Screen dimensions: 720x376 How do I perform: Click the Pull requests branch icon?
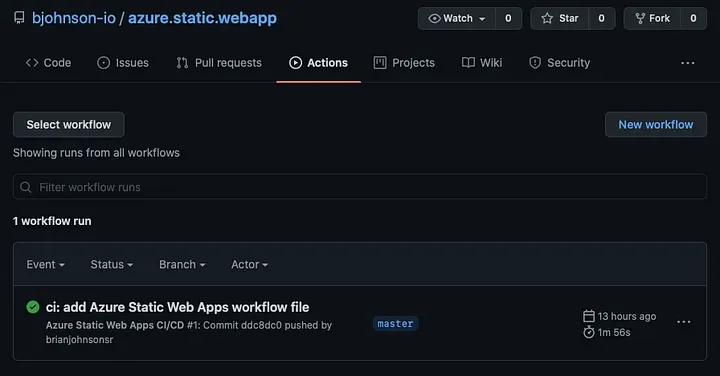(182, 63)
